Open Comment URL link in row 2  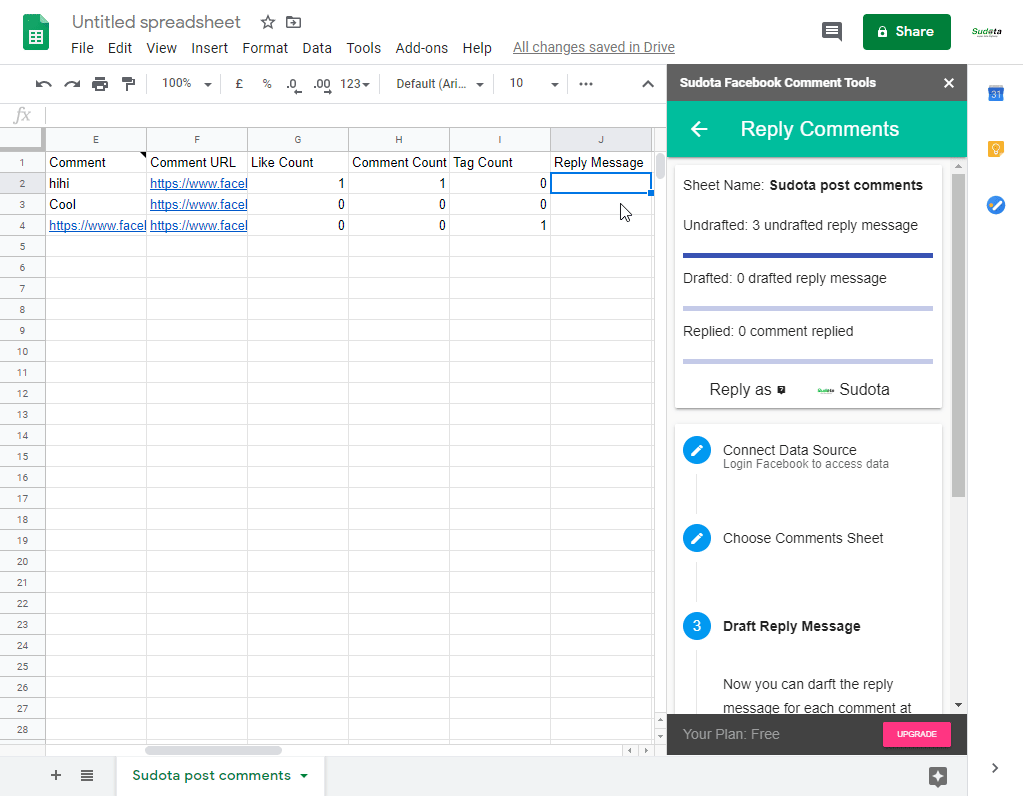click(198, 184)
